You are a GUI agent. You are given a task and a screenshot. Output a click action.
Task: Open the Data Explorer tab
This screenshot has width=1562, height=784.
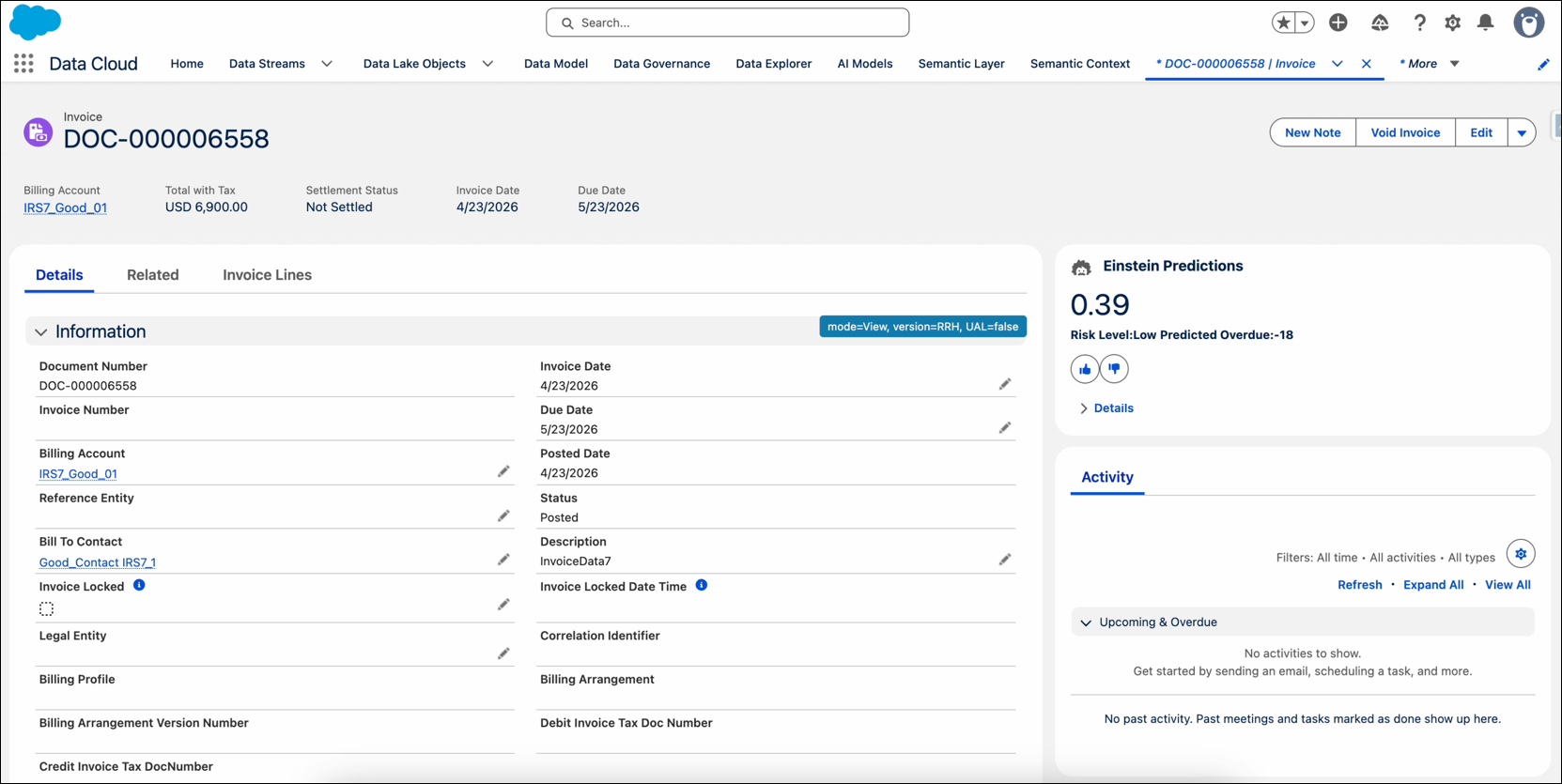tap(774, 64)
